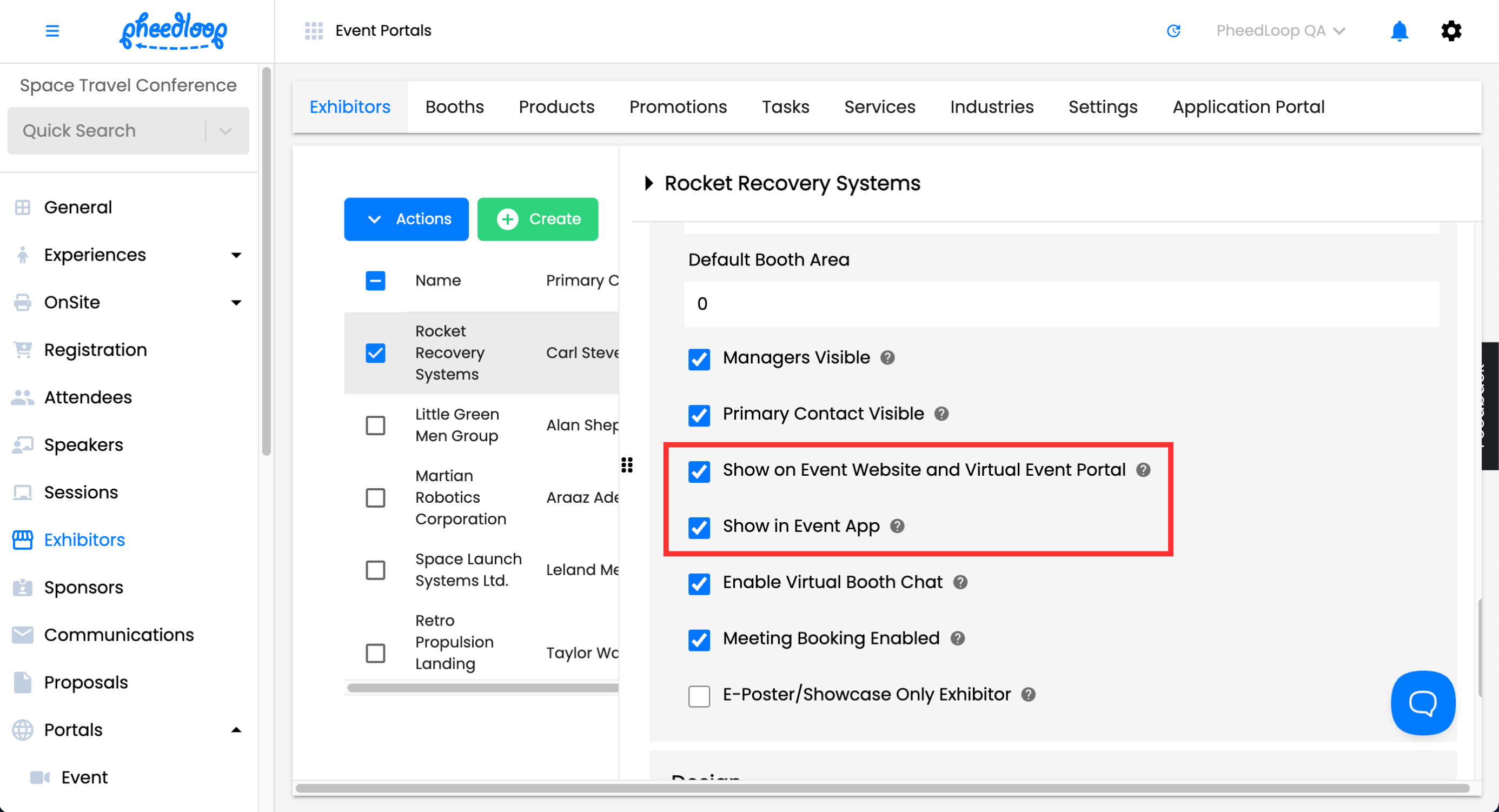Open the Quick Search dropdown arrow
The image size is (1499, 812).
pos(226,131)
